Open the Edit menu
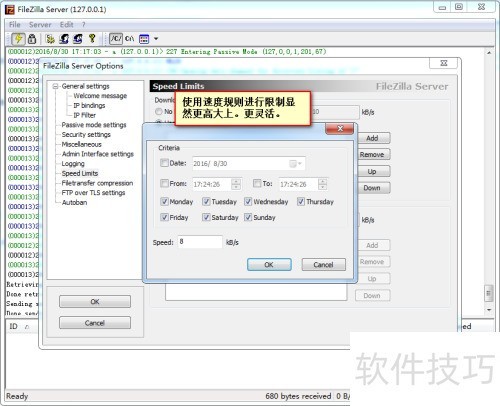 click(66, 25)
